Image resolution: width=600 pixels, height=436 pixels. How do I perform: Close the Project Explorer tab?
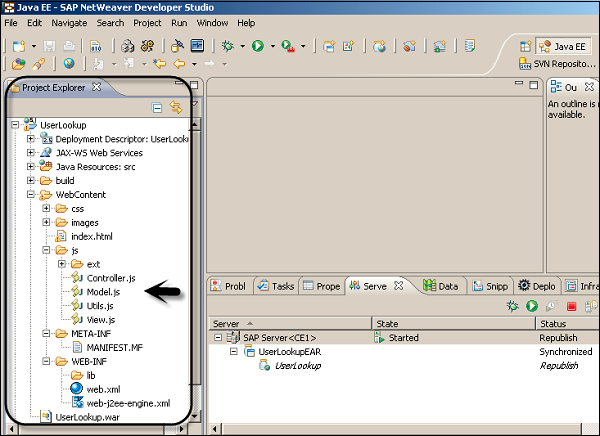97,87
